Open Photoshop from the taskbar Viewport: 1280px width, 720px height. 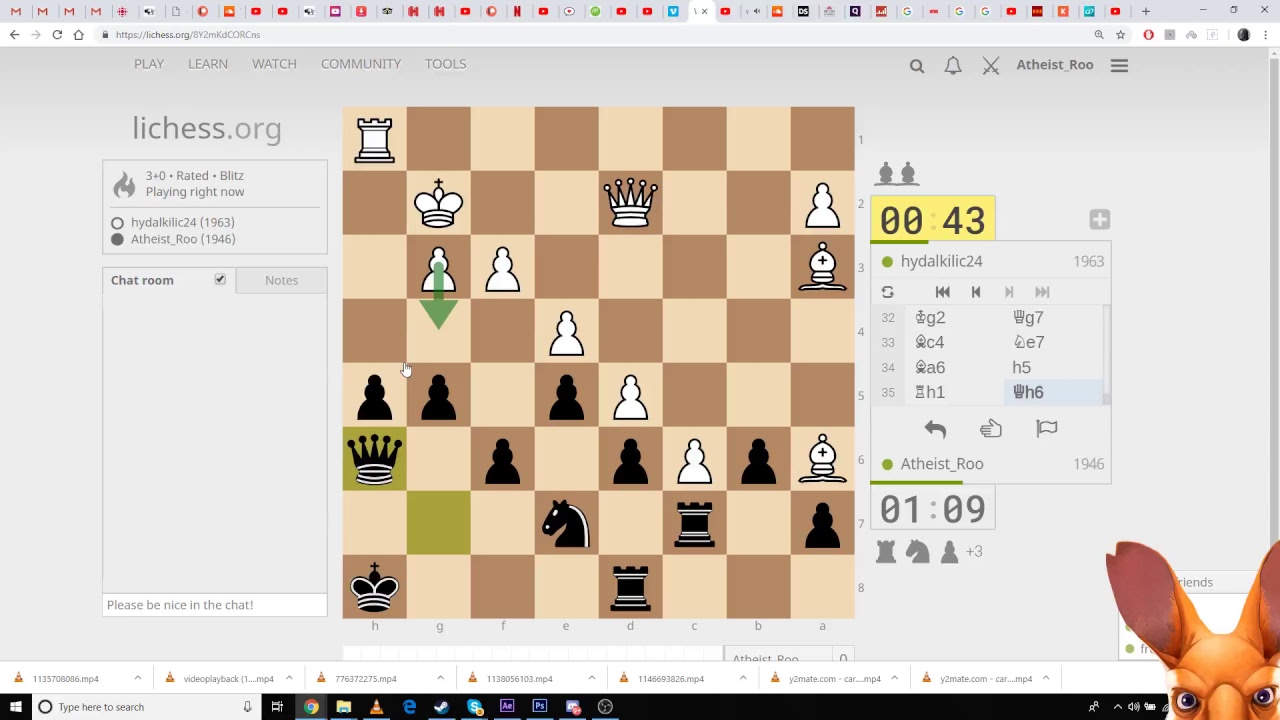tap(540, 707)
